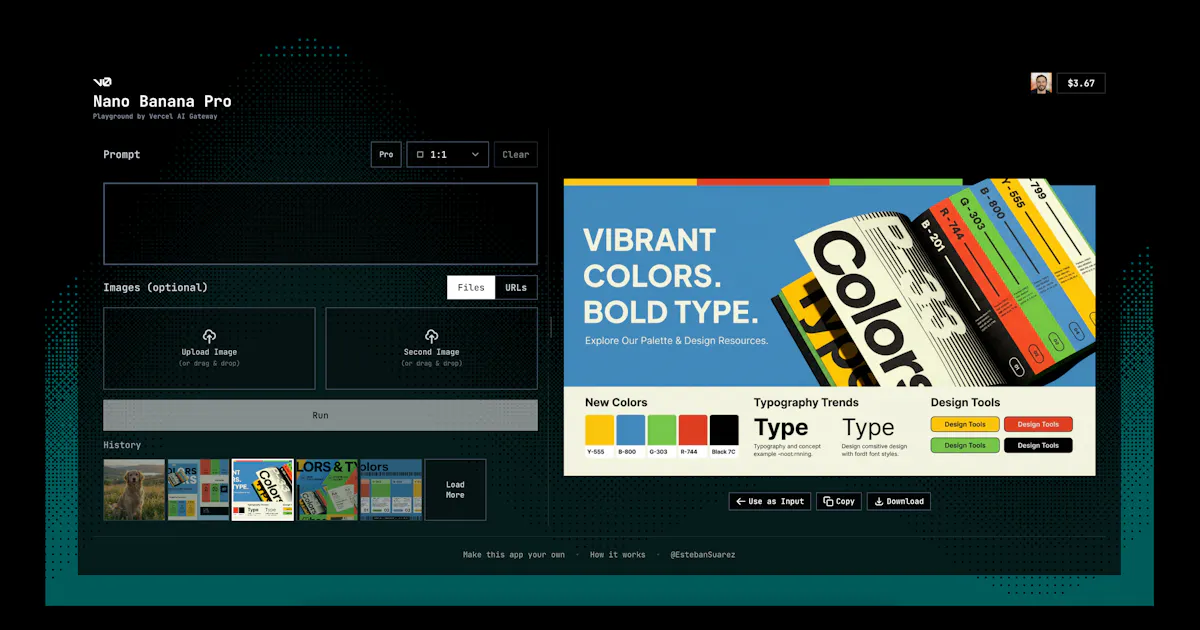Screen dimensions: 1200x630
Task: Click the Black 7C color swatch
Action: [x=724, y=430]
